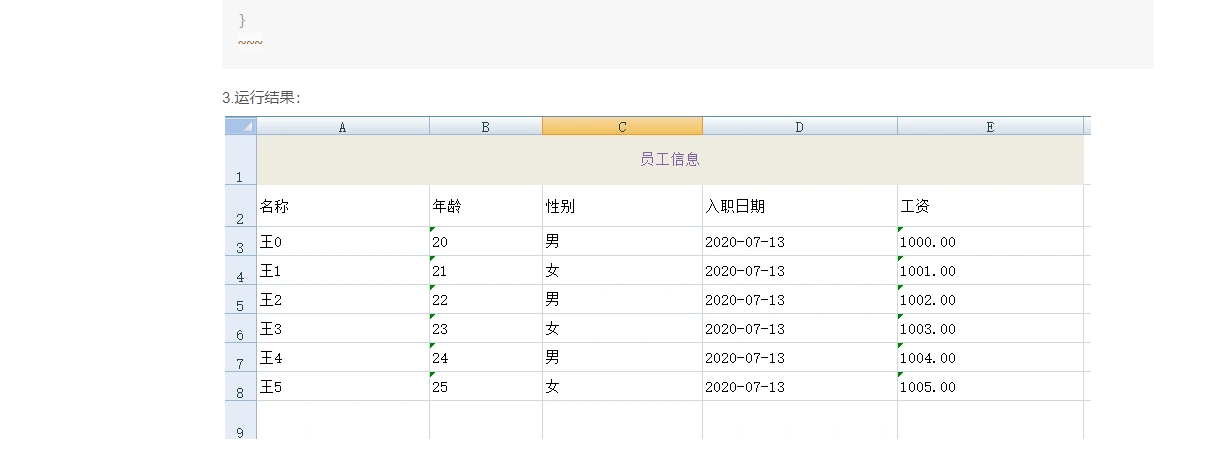Select the 女 gender cell in 王3's row

click(622, 329)
